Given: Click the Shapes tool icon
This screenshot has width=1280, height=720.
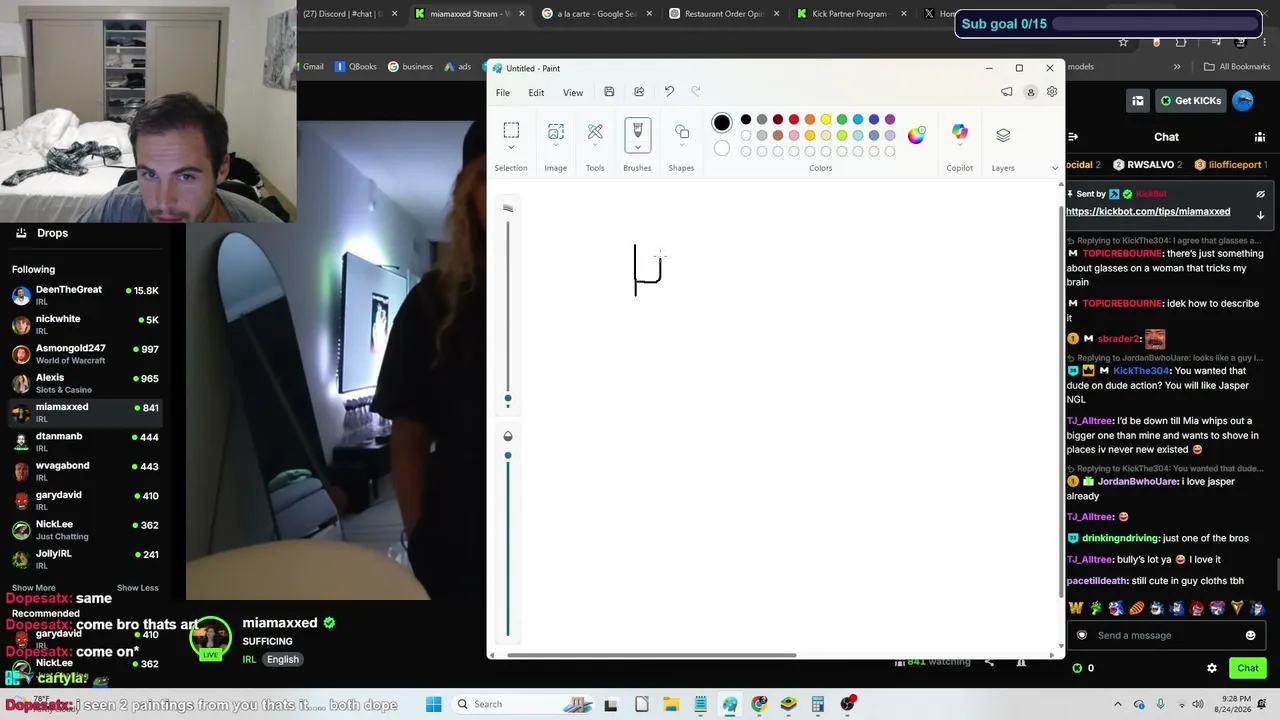Looking at the screenshot, I should (682, 131).
